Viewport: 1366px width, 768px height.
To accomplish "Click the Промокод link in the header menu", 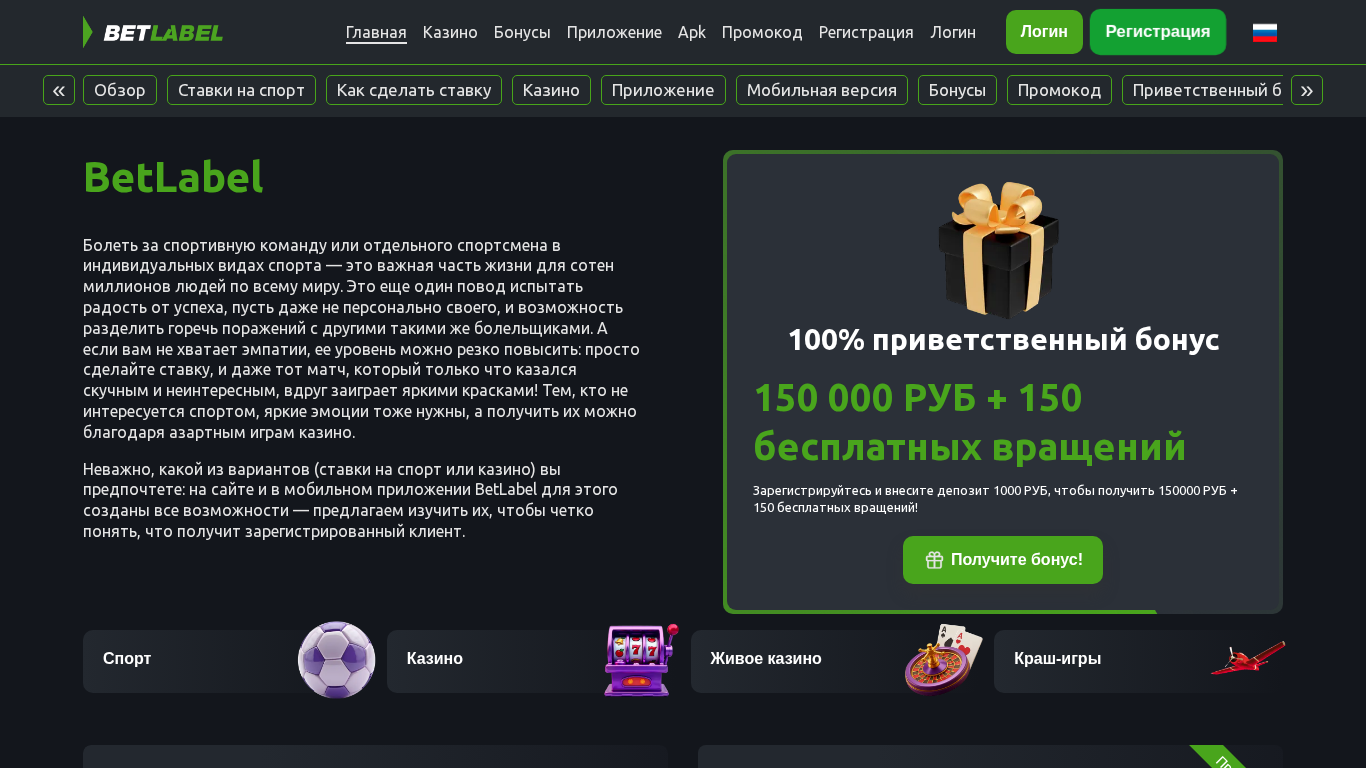I will pos(762,32).
